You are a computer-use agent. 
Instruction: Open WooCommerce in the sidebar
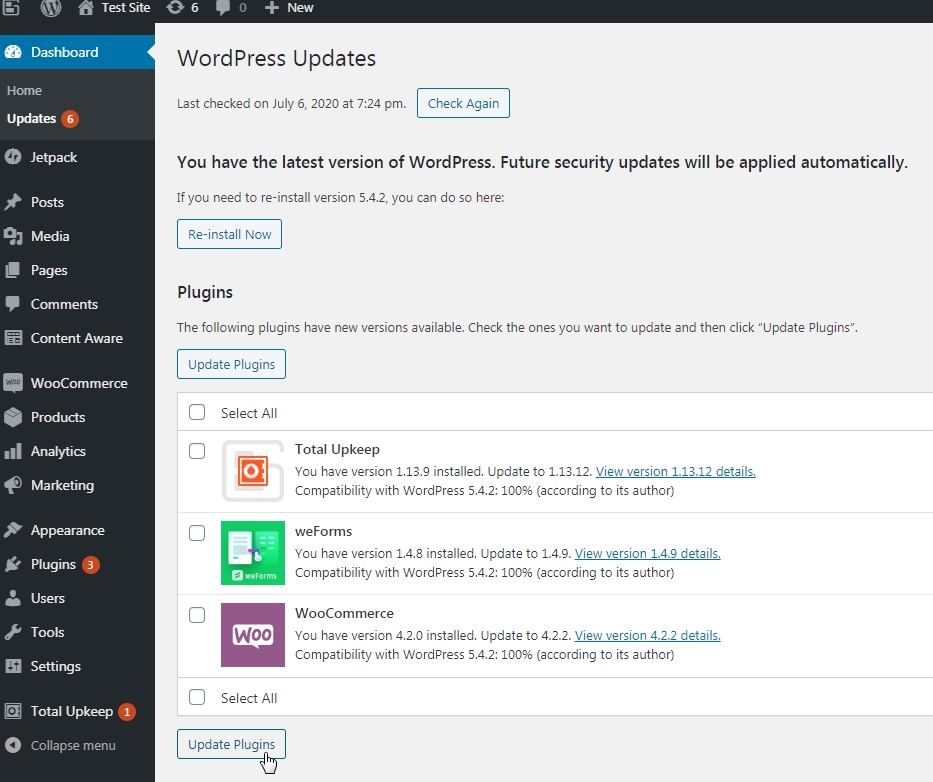[x=78, y=383]
